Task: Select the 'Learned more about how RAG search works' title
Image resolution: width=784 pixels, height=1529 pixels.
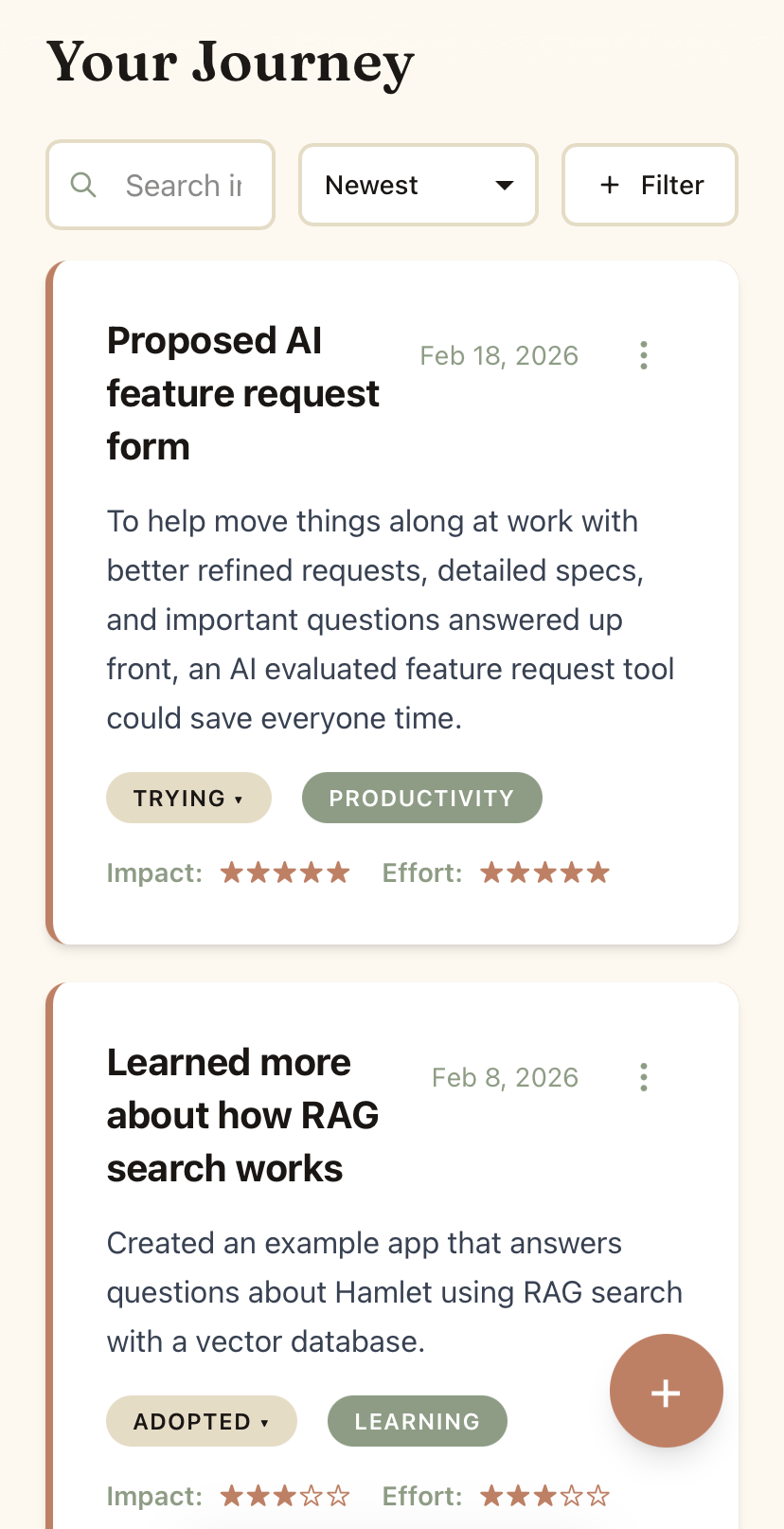Action: pyautogui.click(x=242, y=1115)
